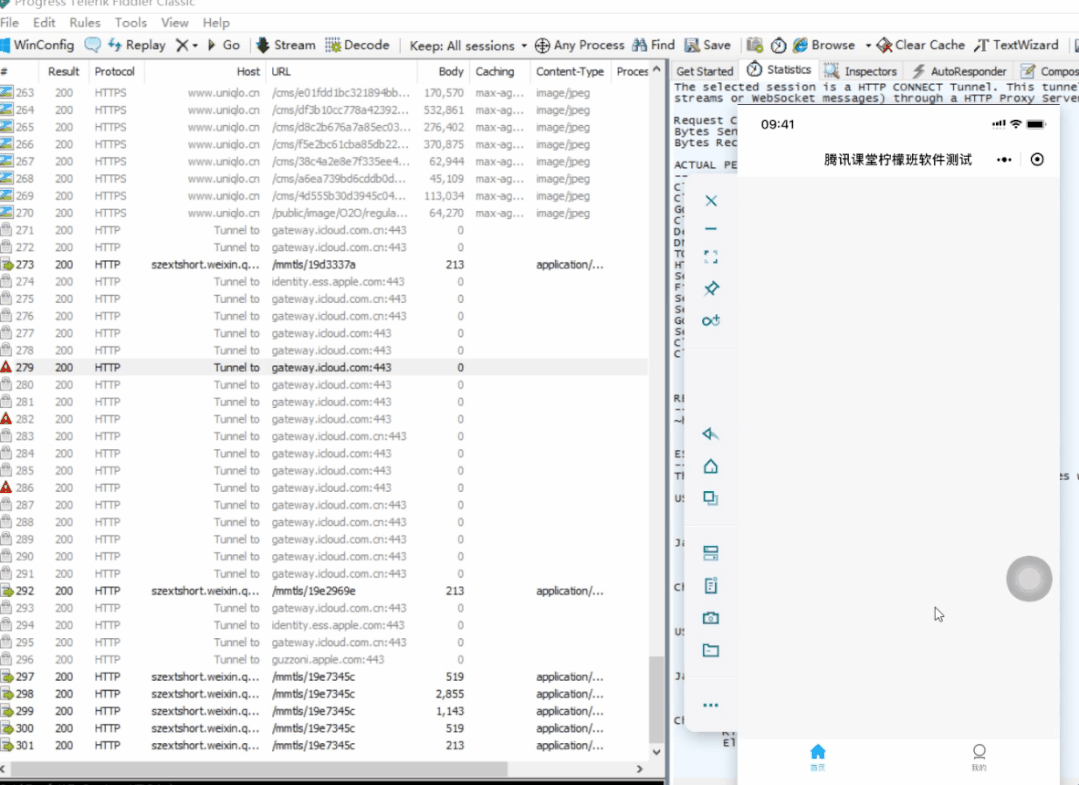1079x785 pixels.
Task: Switch to Get Started tab
Action: click(x=705, y=71)
